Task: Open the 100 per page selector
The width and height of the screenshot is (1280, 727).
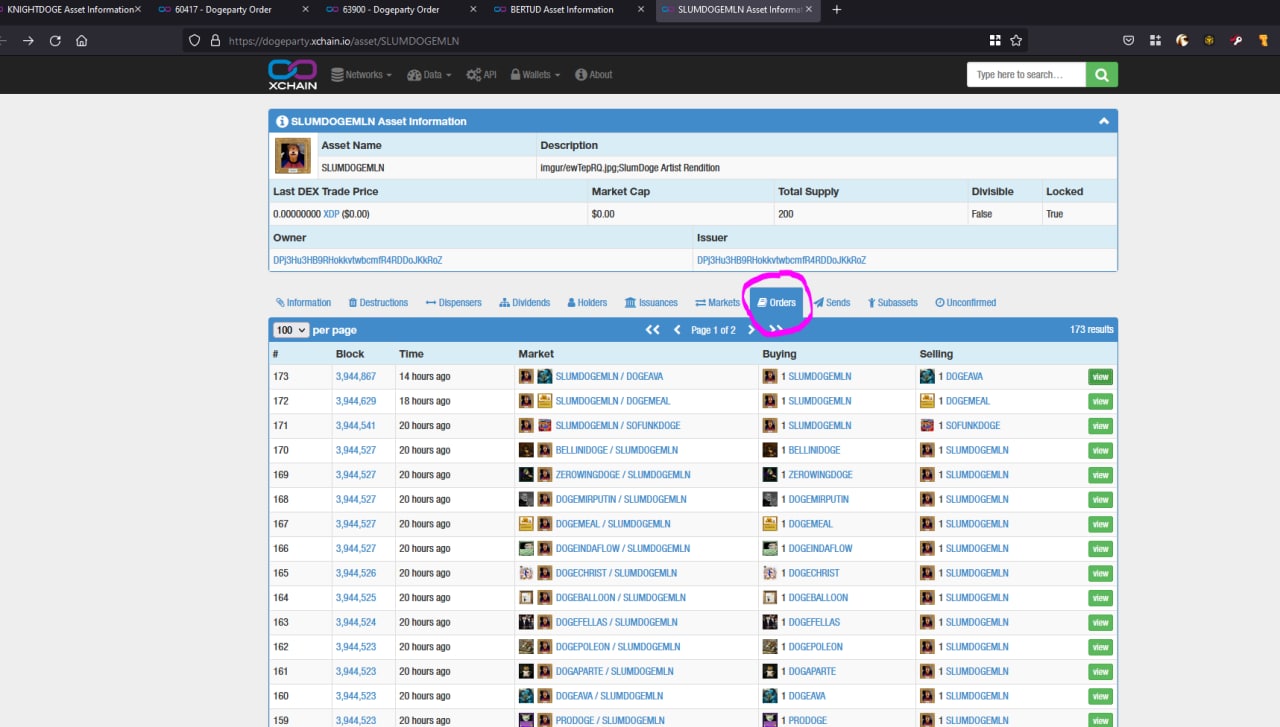Action: coord(291,330)
